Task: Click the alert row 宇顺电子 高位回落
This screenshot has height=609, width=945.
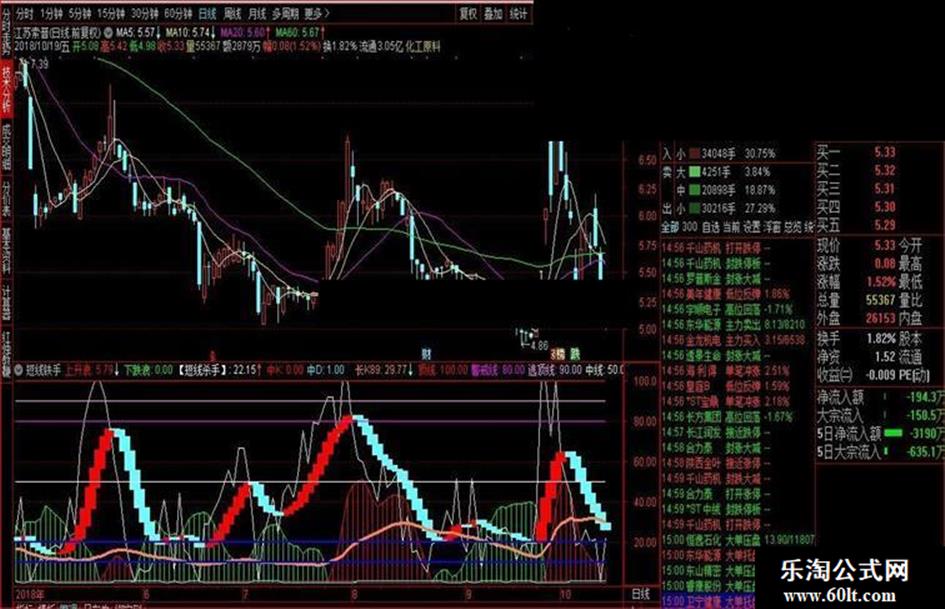Action: pos(726,309)
